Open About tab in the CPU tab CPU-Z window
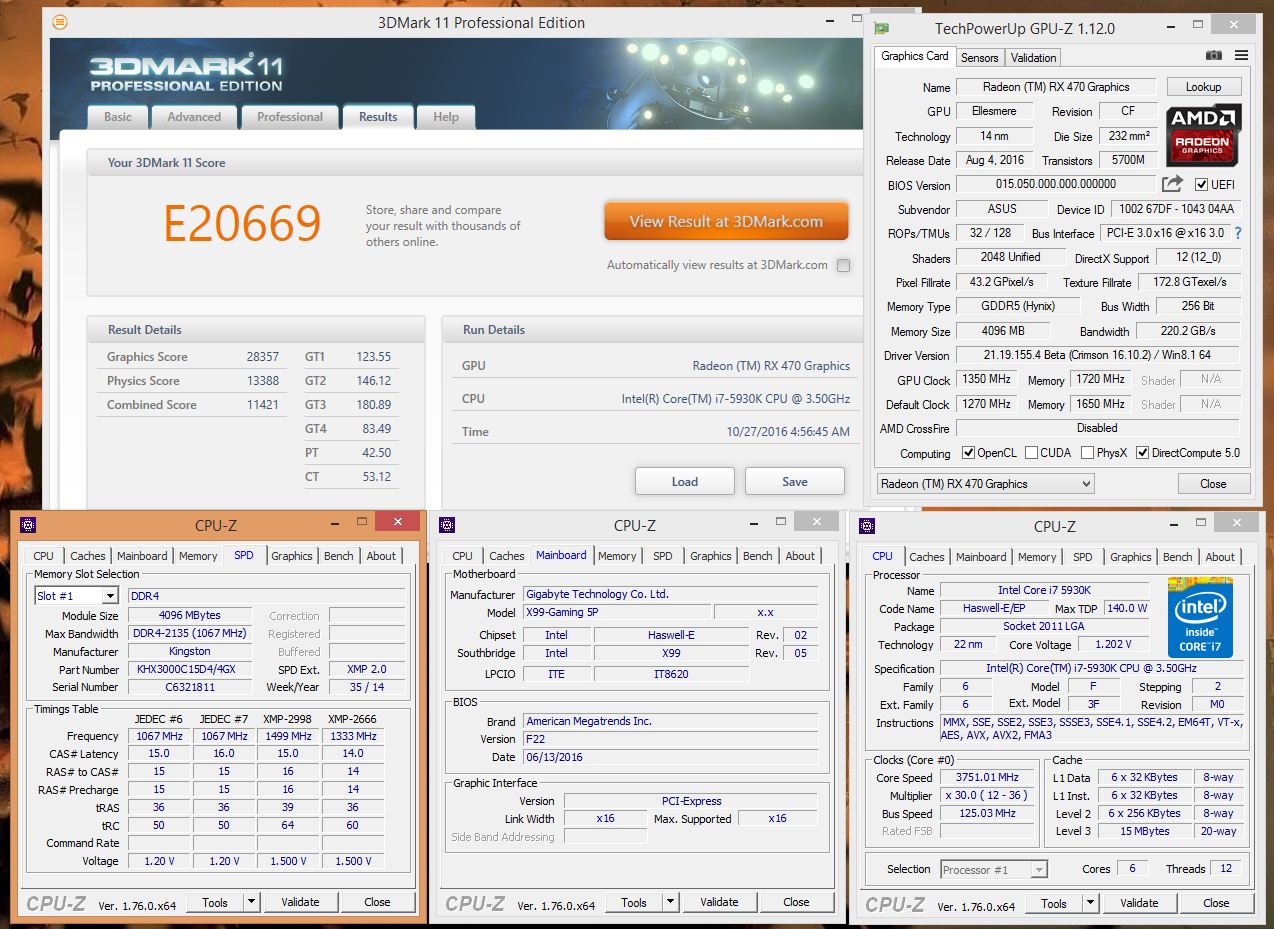1274x929 pixels. (1220, 557)
